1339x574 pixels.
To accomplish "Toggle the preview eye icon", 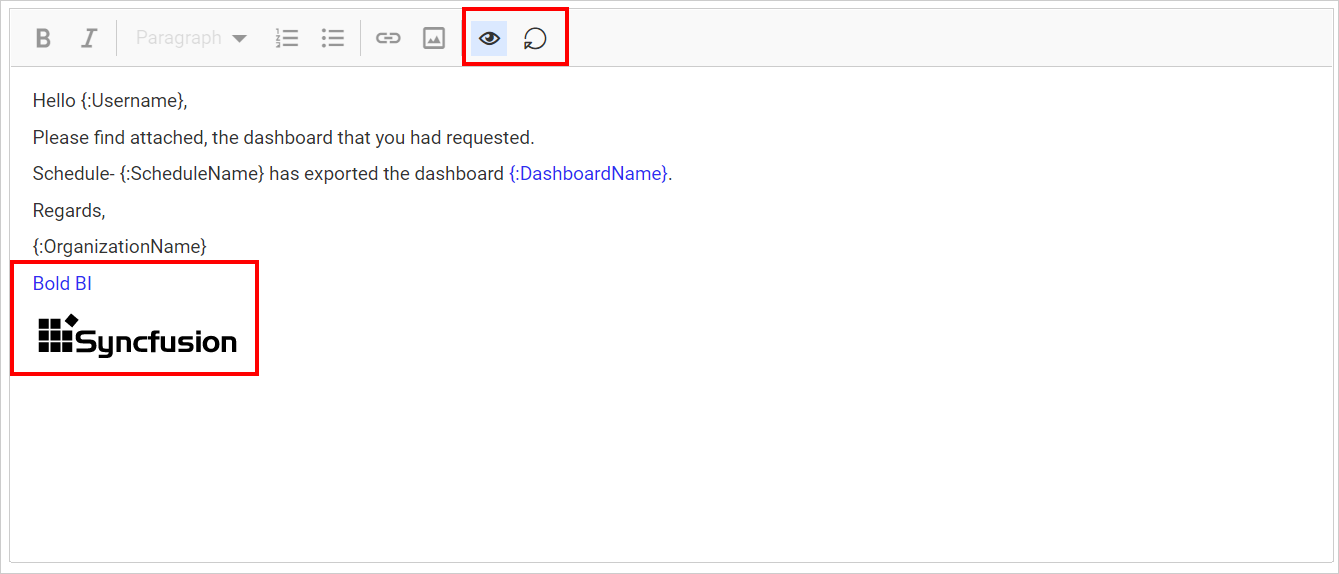I will (489, 38).
